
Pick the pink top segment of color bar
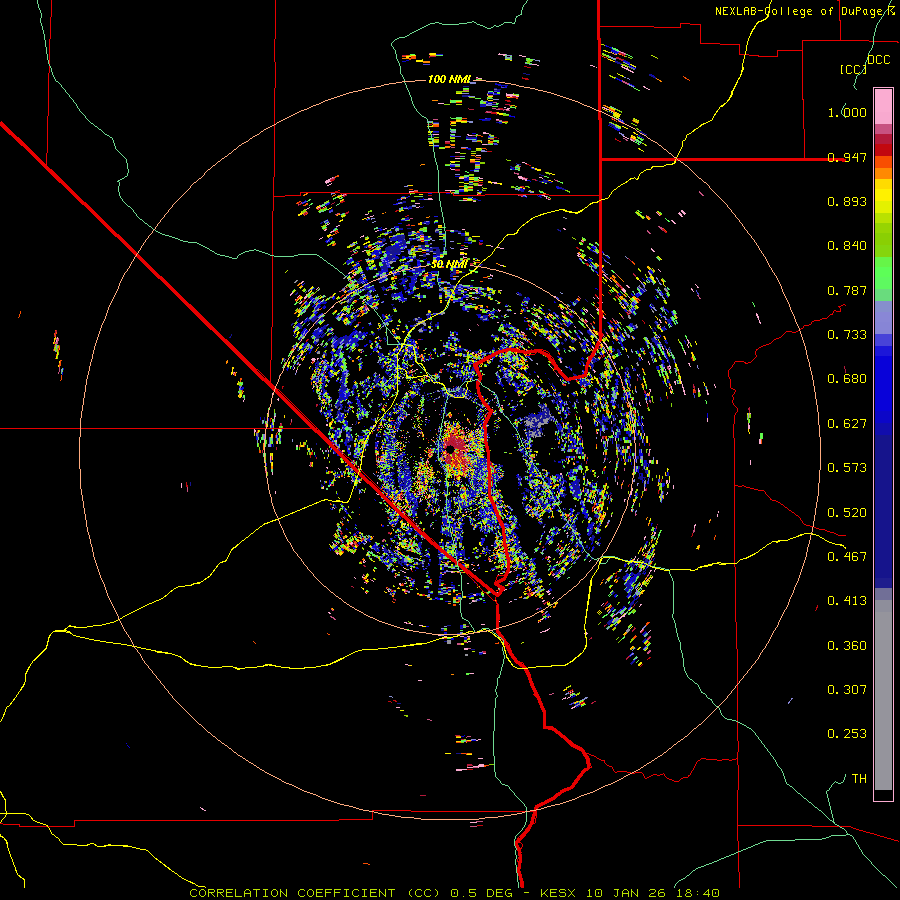tap(883, 107)
